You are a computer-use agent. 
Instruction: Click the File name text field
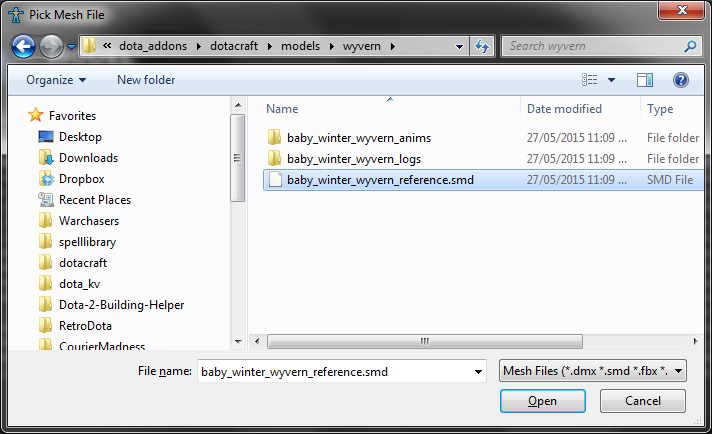pyautogui.click(x=333, y=372)
